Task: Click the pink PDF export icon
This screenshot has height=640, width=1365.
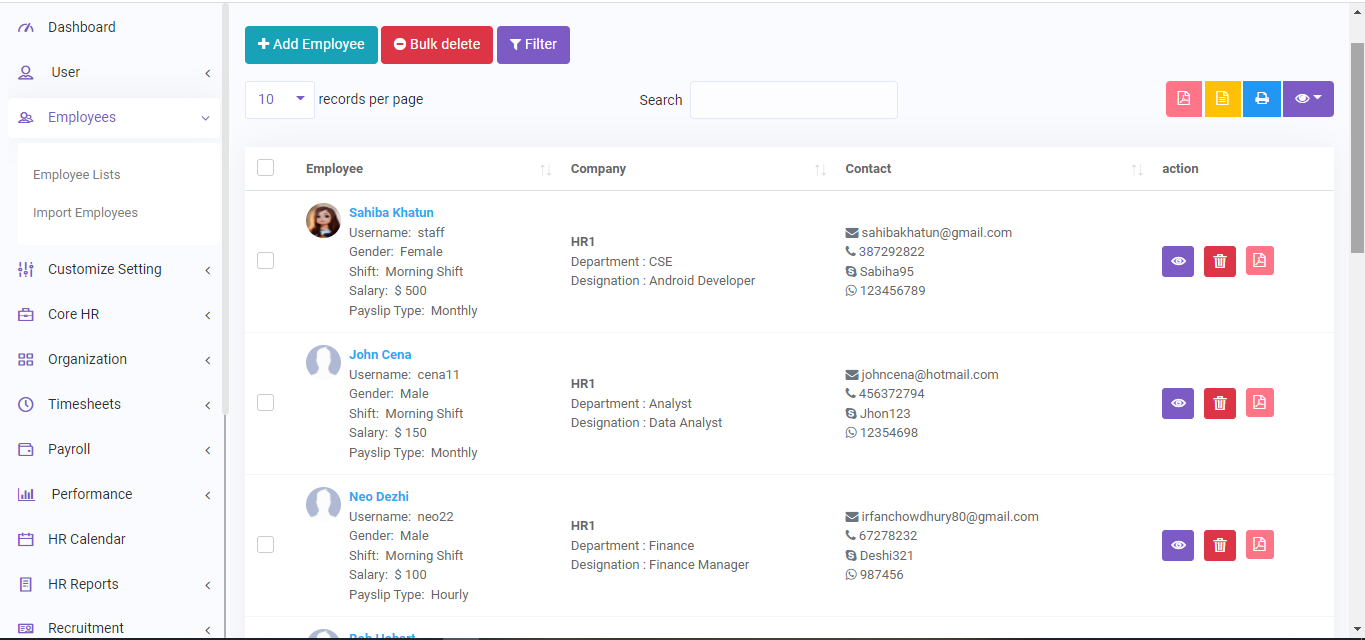Action: (1184, 99)
